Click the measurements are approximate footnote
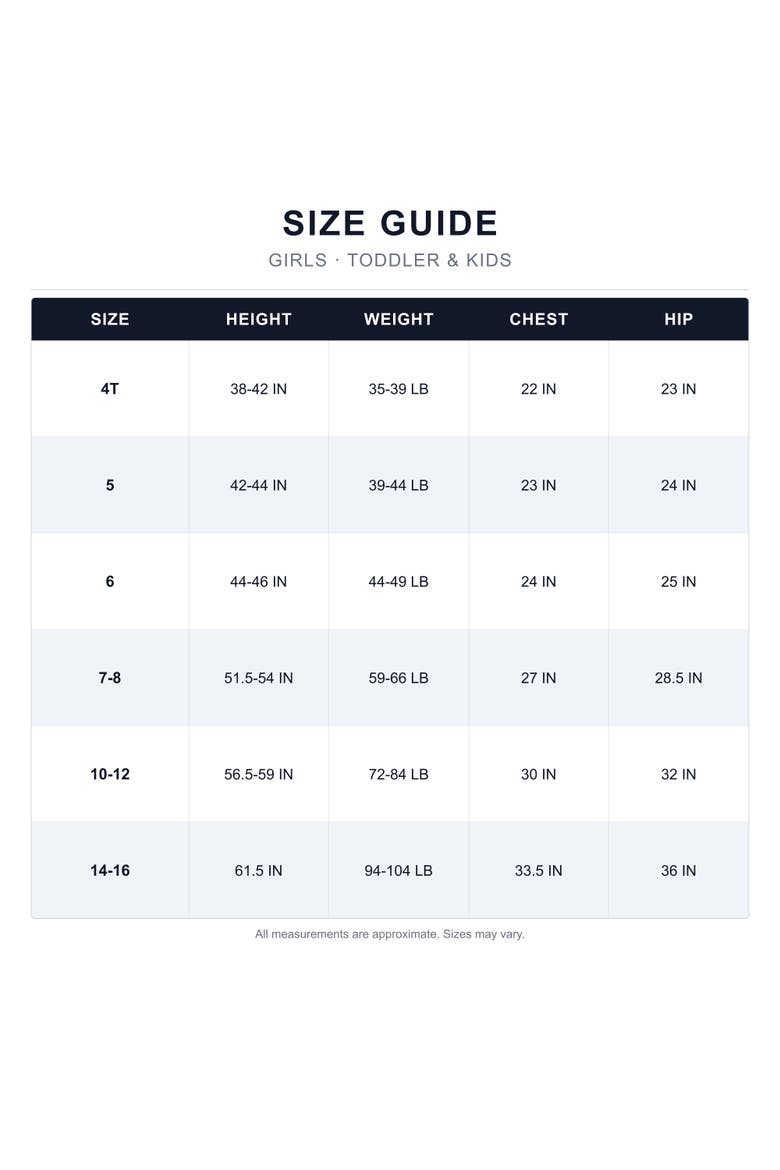The image size is (780, 1170). click(390, 934)
